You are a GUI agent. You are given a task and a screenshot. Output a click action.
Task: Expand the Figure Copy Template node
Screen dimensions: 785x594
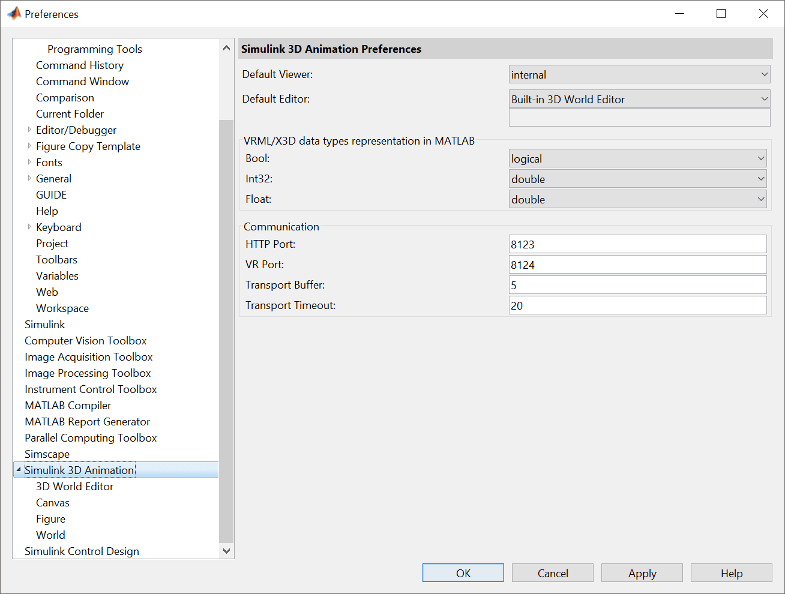coord(30,146)
